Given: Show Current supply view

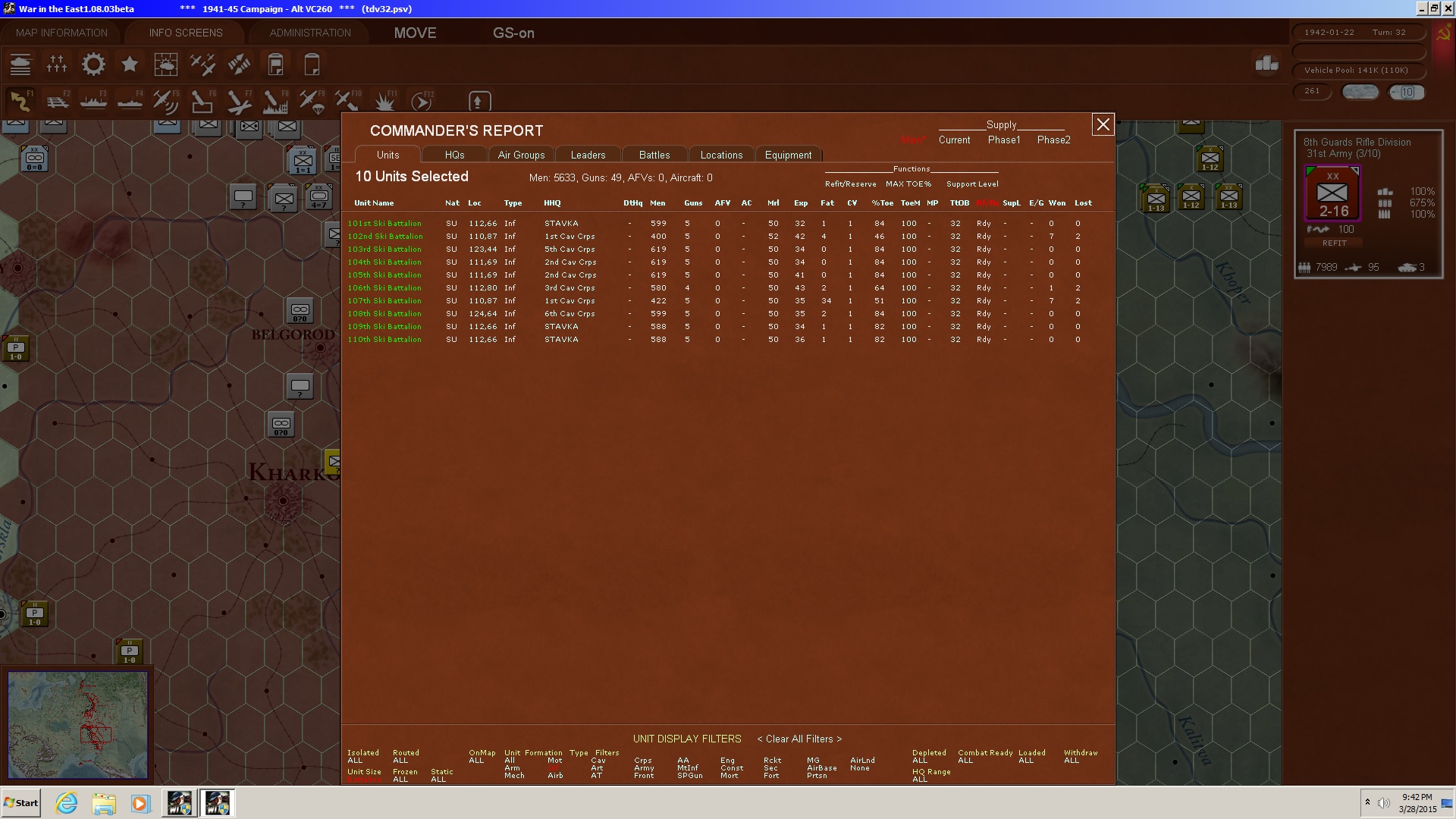Looking at the screenshot, I should click(954, 140).
